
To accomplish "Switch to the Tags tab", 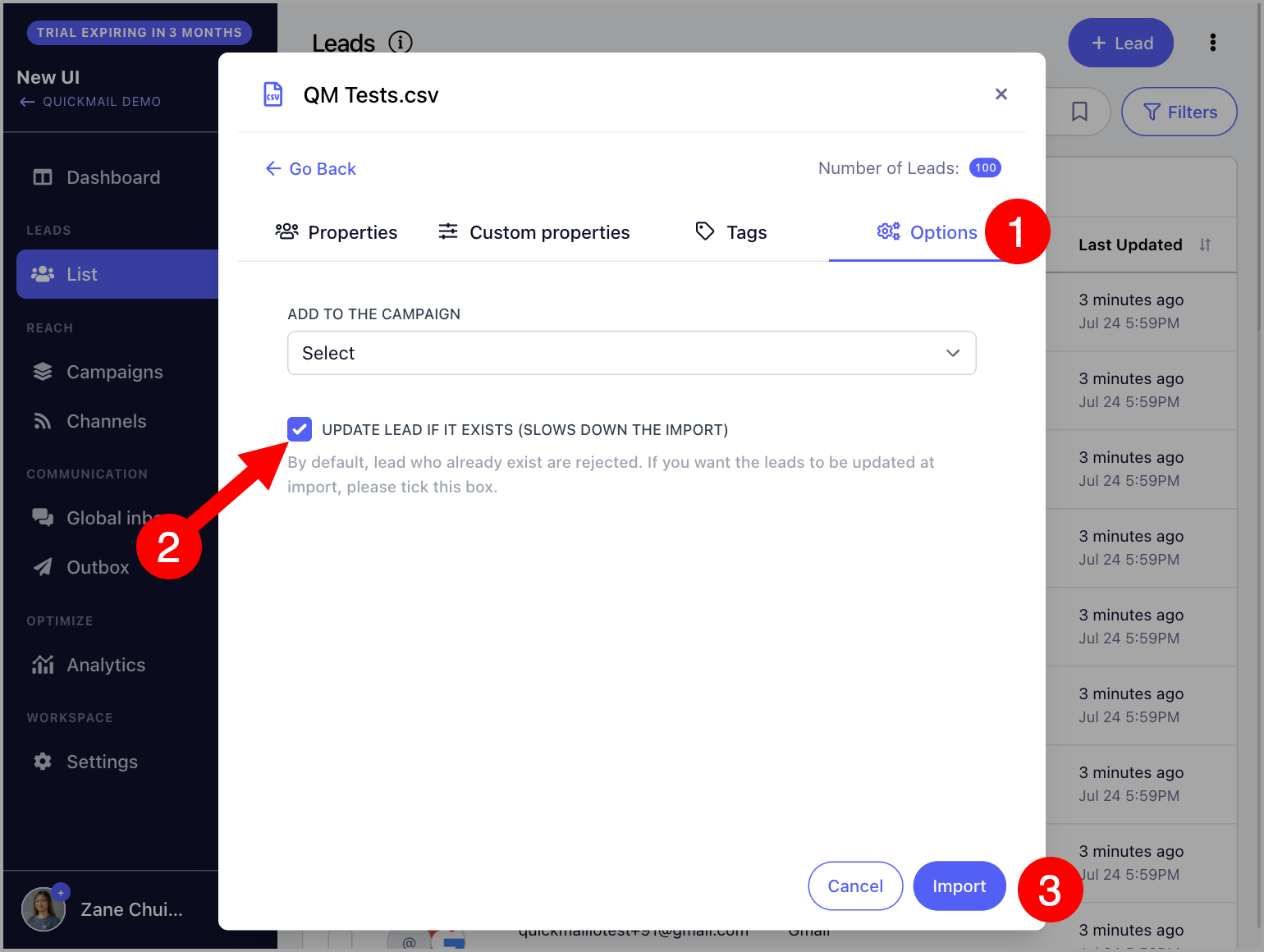I will tap(731, 232).
